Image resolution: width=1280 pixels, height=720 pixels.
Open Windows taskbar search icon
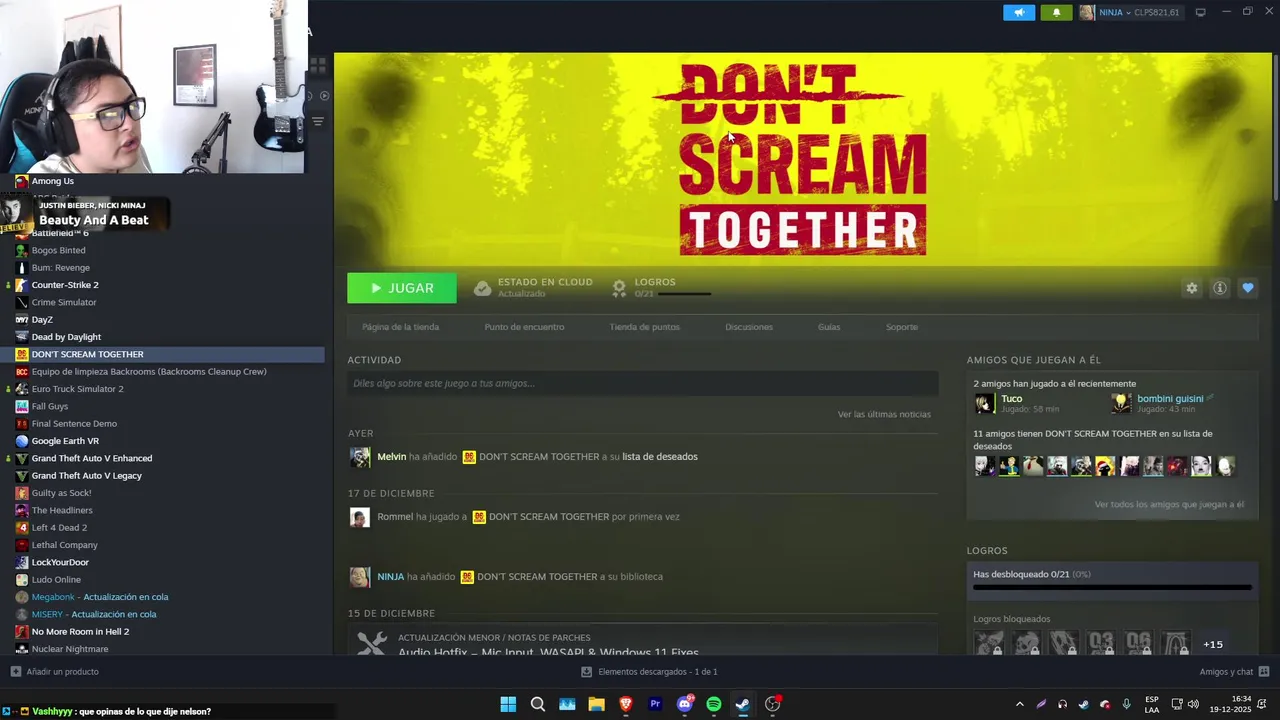pos(537,704)
